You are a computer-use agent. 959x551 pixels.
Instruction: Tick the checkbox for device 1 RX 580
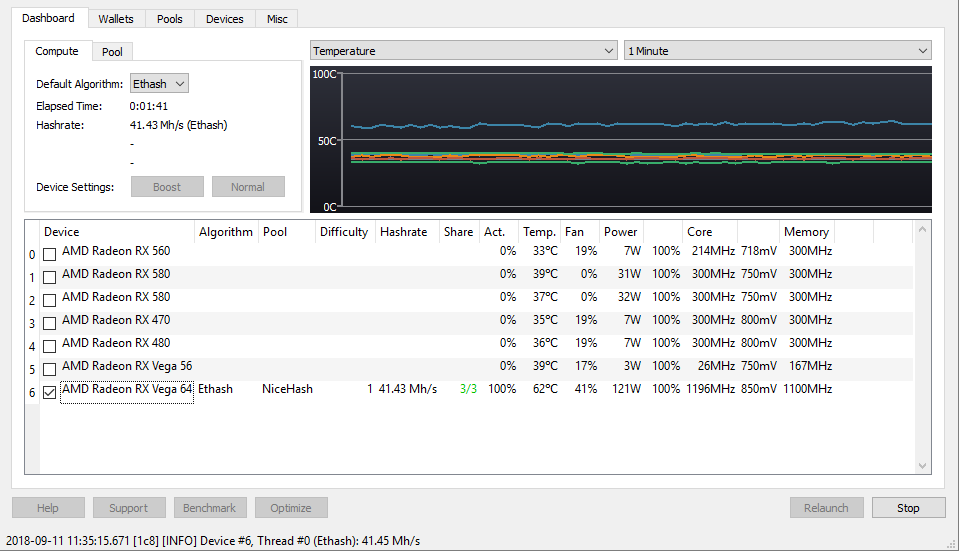coord(50,277)
